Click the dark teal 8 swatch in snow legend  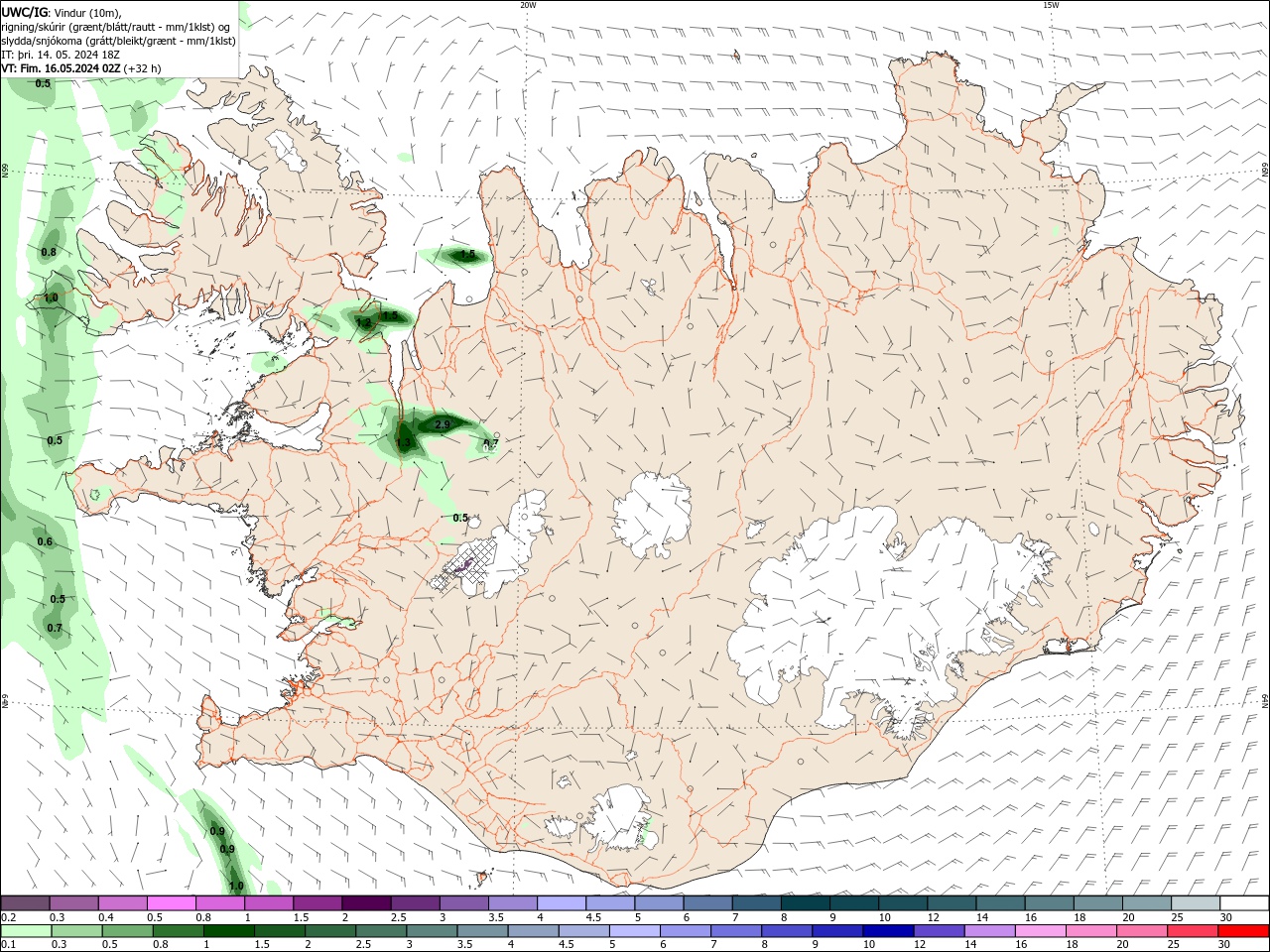pos(806,902)
